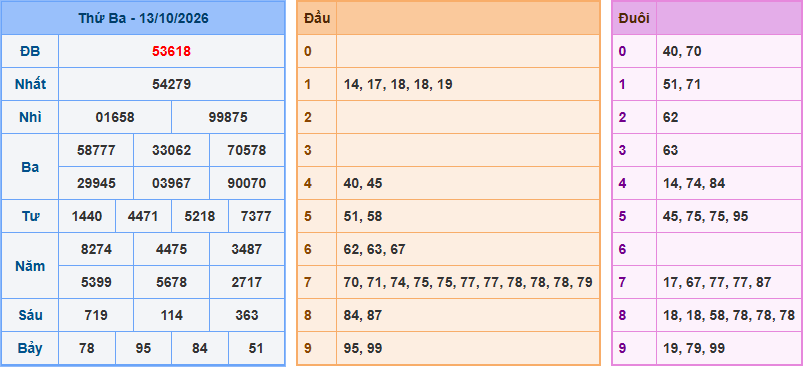804x367 pixels.
Task: Click the Đầu column header
Action: tap(317, 18)
